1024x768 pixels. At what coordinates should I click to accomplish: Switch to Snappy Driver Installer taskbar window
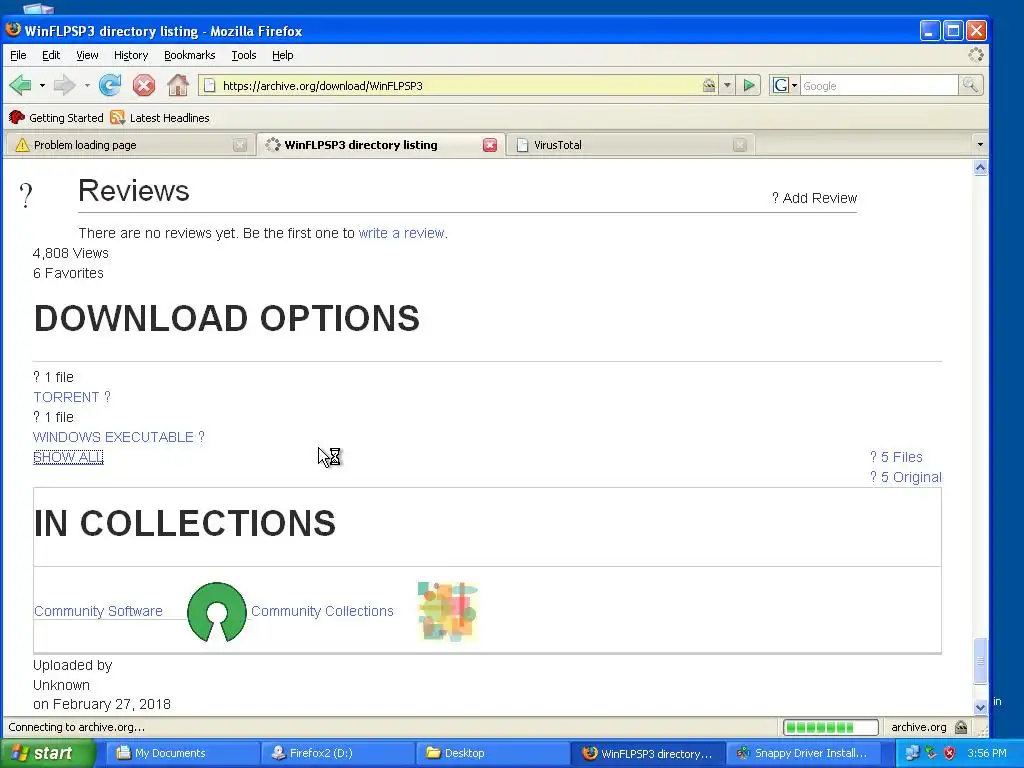pos(803,753)
